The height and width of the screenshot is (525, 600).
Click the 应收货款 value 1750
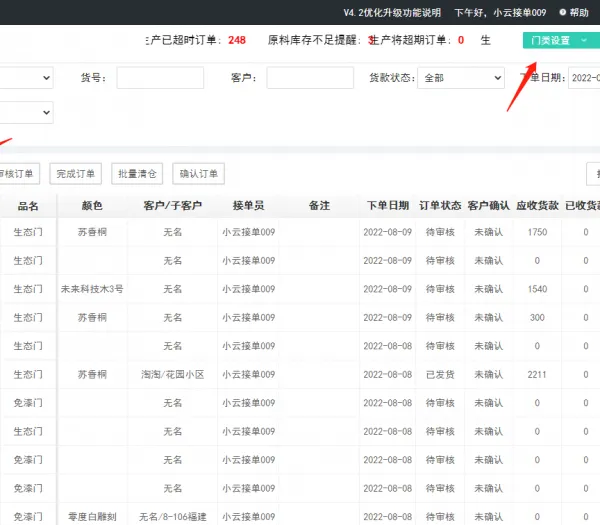537,232
